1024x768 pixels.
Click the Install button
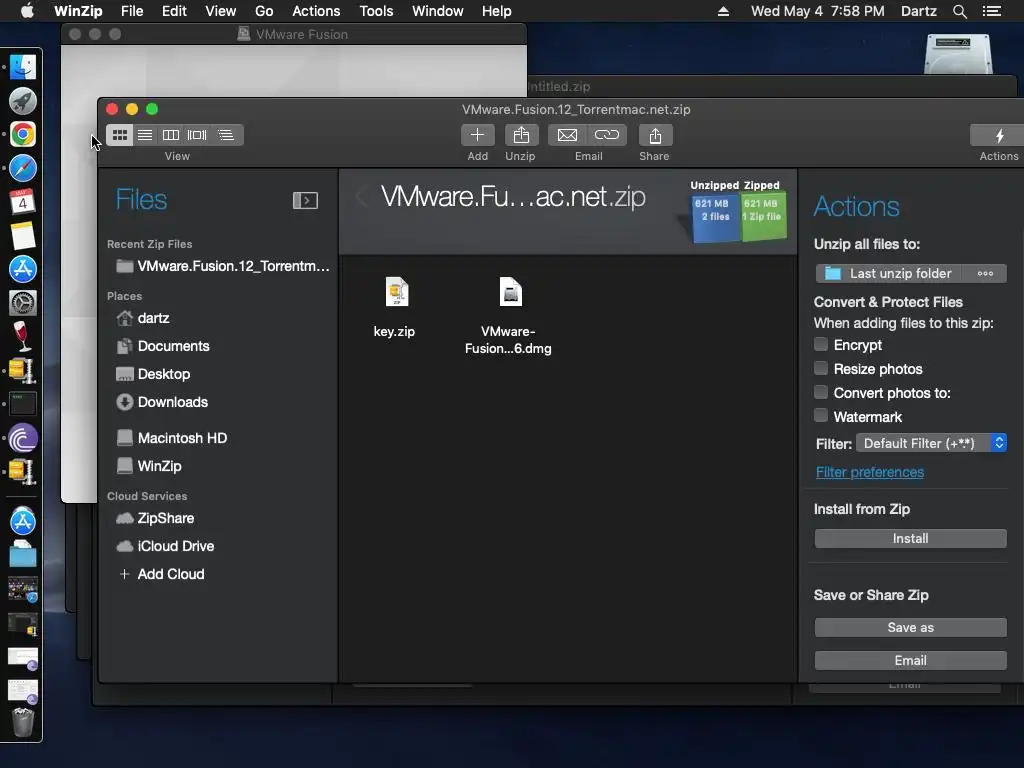click(910, 539)
